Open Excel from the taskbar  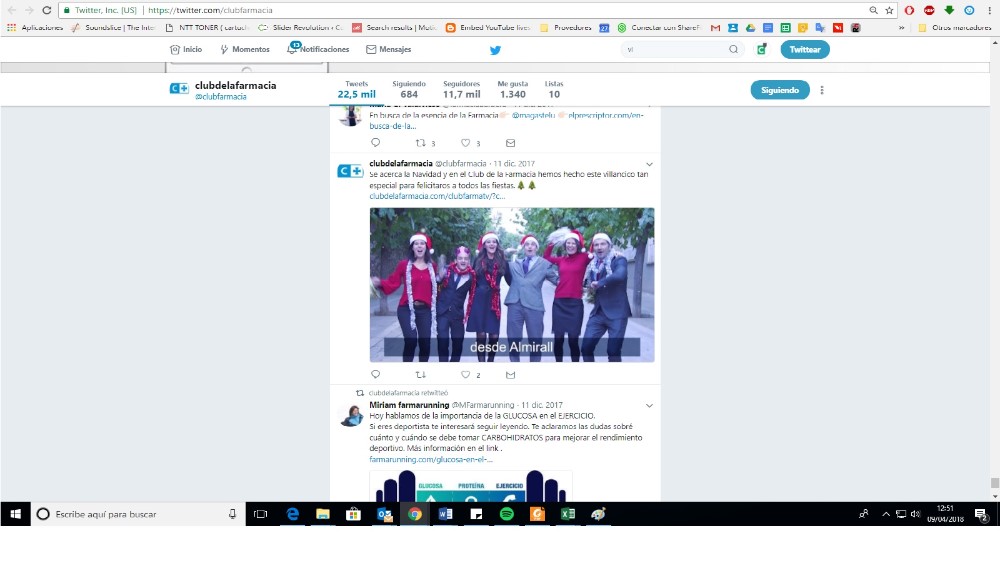pos(568,514)
